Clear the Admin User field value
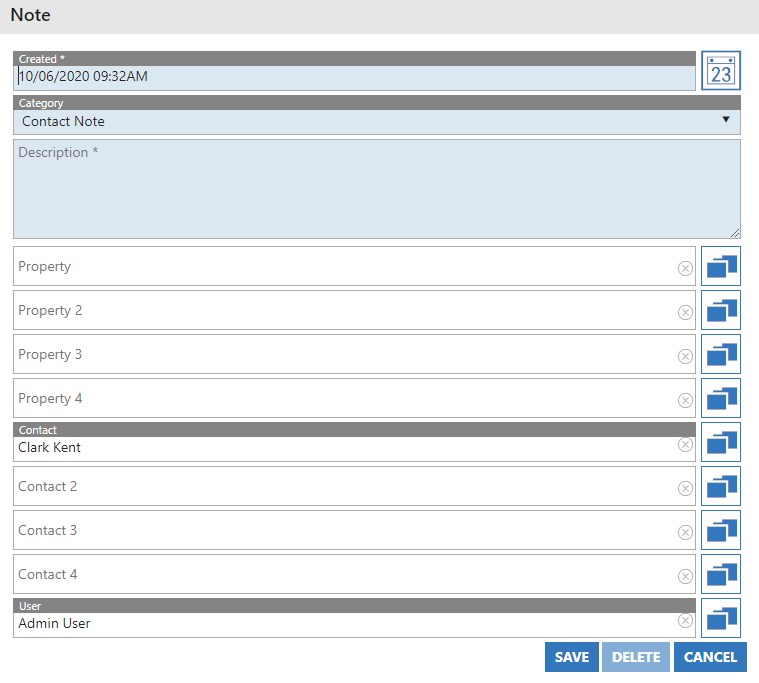This screenshot has height=683, width=759. (685, 620)
